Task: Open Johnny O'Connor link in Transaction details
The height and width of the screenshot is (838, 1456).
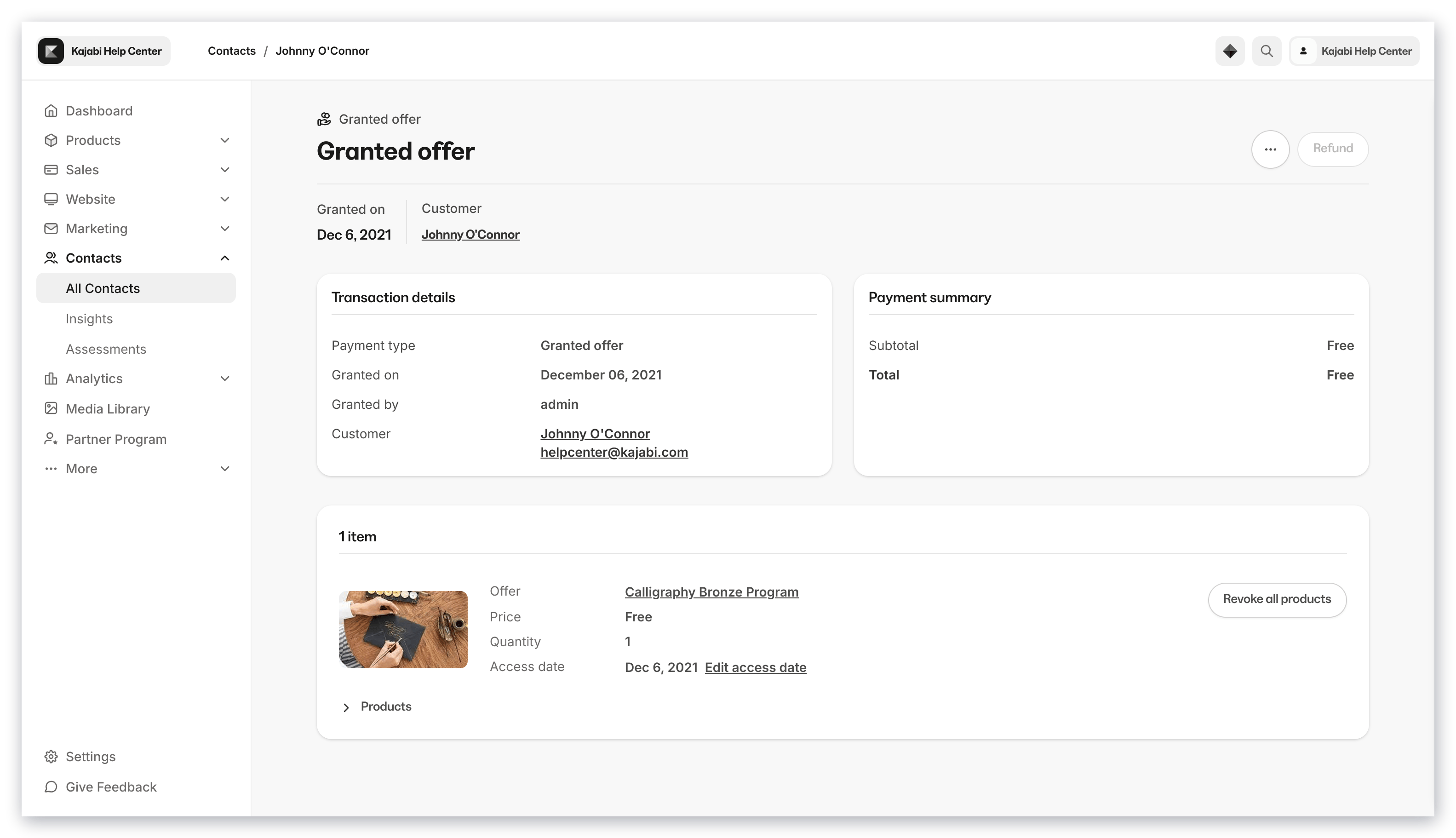Action: pos(595,433)
